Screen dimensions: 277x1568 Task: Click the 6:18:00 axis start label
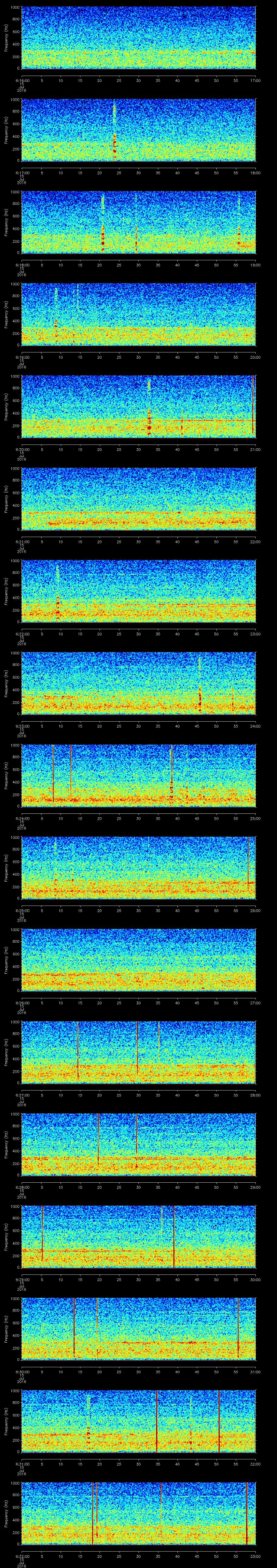[x=22, y=265]
